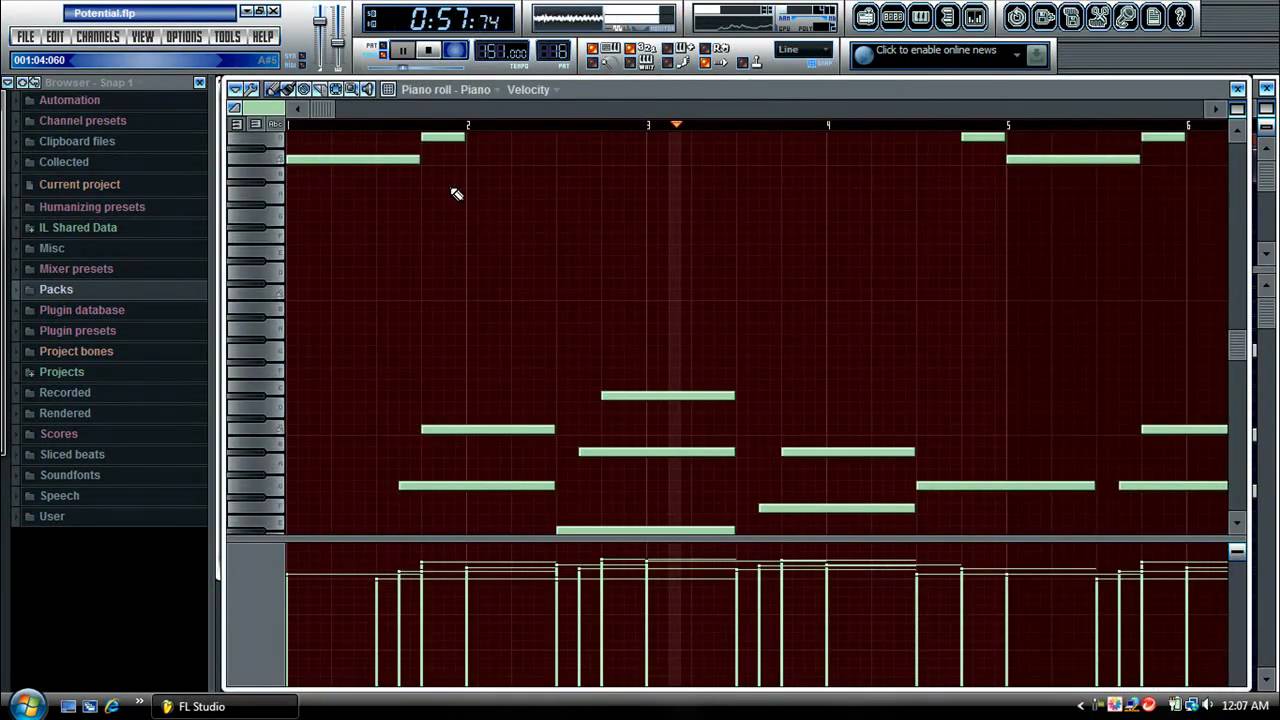The image size is (1280, 720).
Task: Adjust the main volume slider
Action: point(320,21)
